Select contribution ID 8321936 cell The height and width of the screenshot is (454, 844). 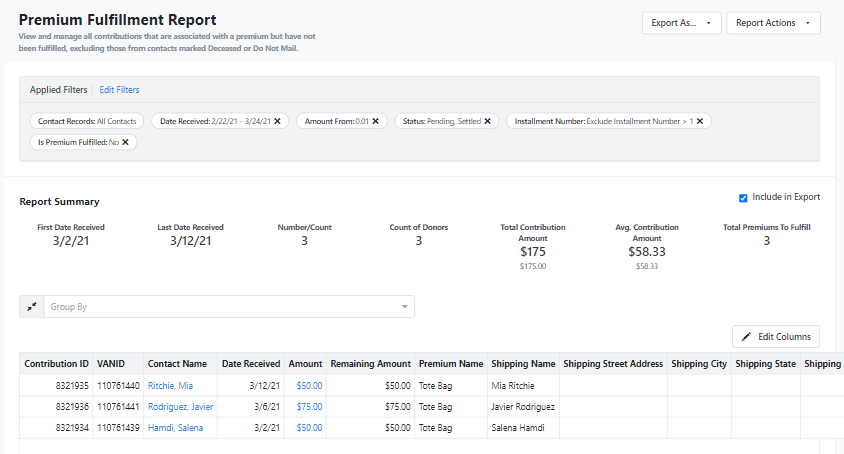pyautogui.click(x=56, y=407)
